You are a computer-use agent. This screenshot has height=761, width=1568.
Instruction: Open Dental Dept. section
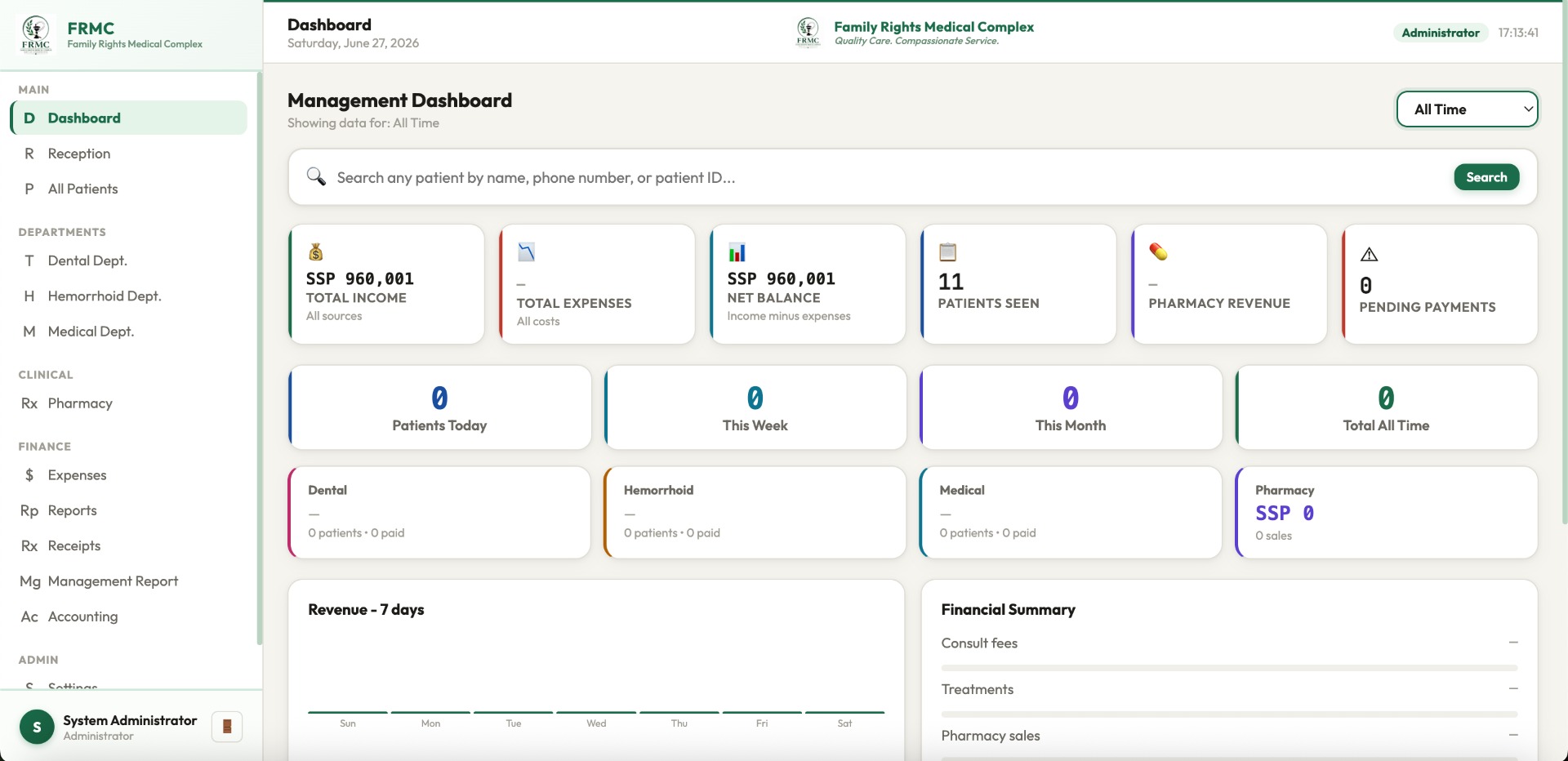(128, 260)
